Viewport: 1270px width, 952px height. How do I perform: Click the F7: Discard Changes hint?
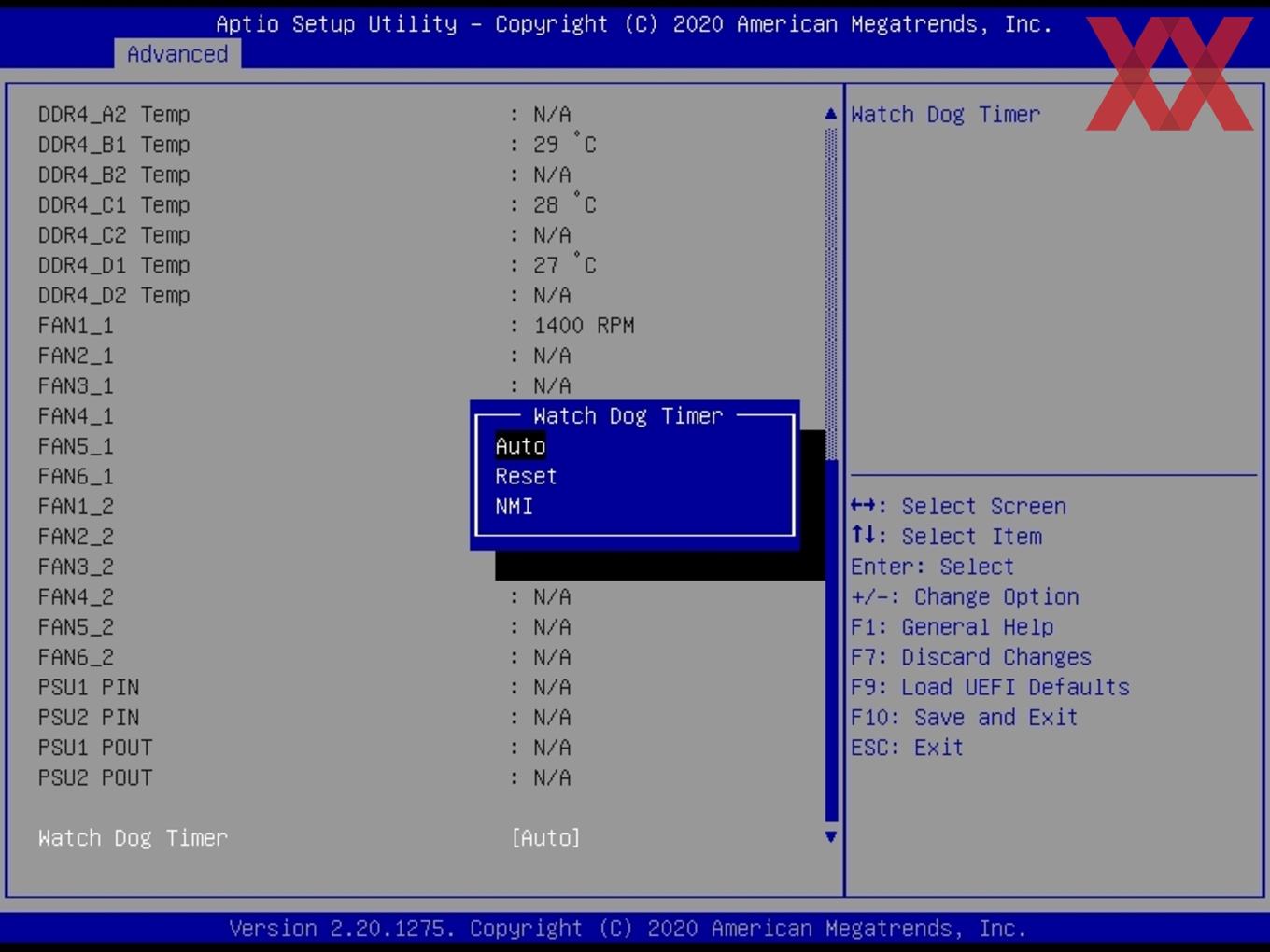click(x=971, y=657)
